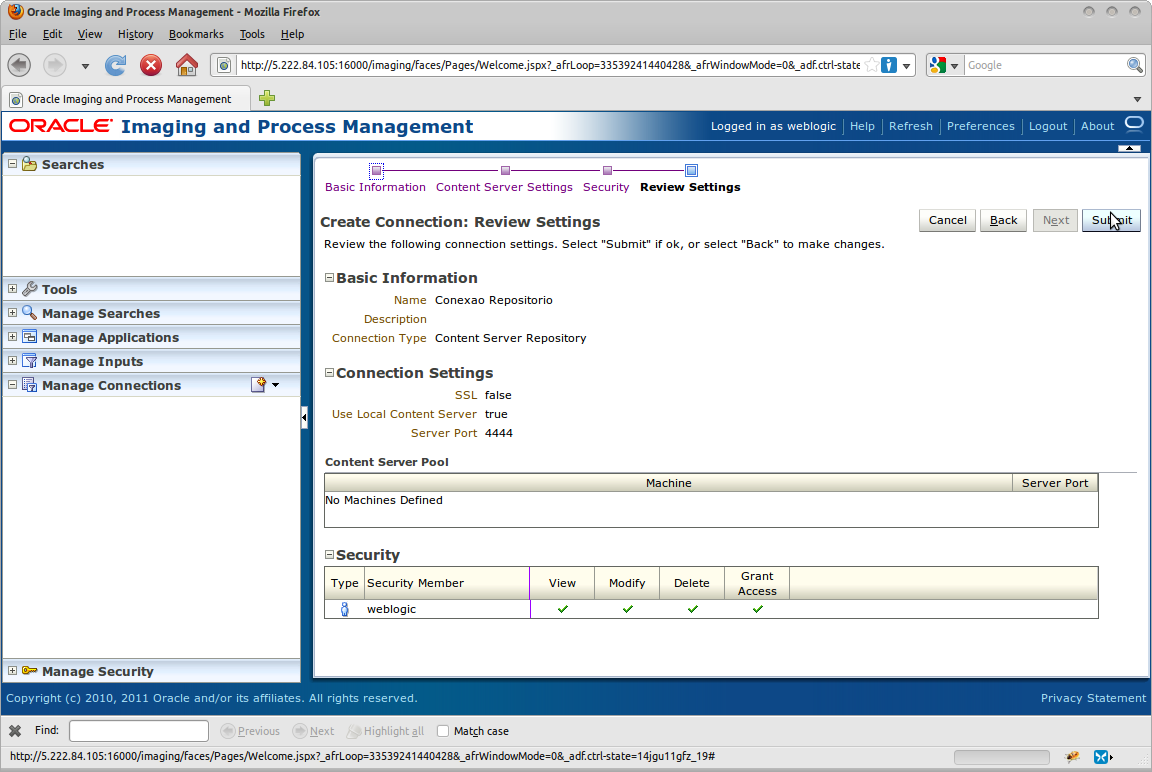Click the Logout link
Viewport: 1152px width, 772px height.
click(x=1048, y=126)
